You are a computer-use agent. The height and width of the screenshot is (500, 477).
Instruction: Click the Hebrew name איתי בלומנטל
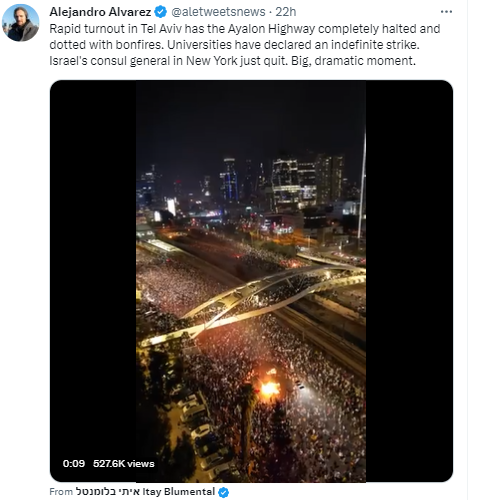point(108,492)
